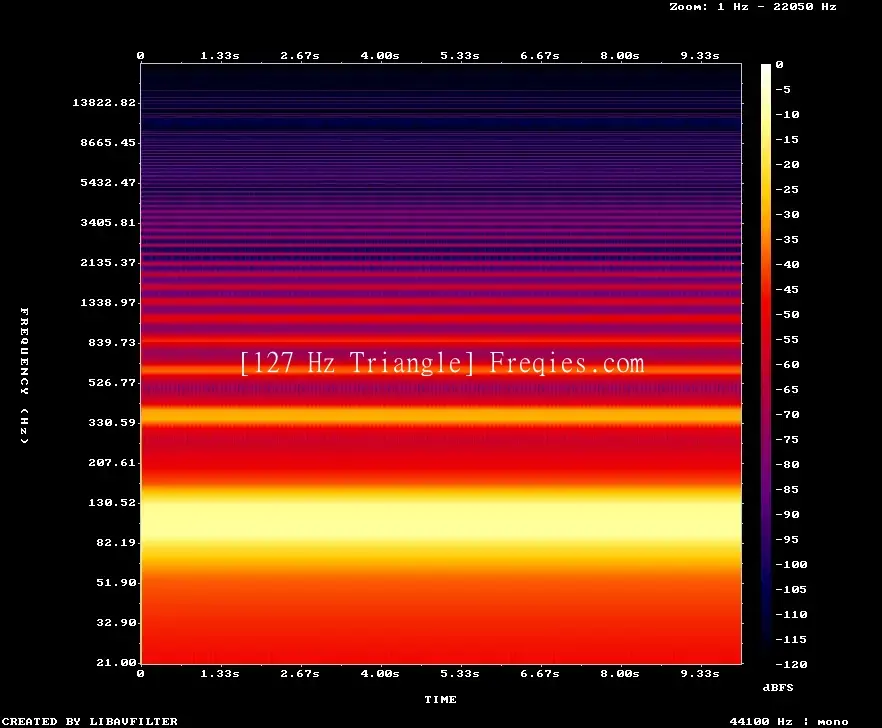Click the 130.52 frequency axis label
The height and width of the screenshot is (728, 882).
(112, 502)
